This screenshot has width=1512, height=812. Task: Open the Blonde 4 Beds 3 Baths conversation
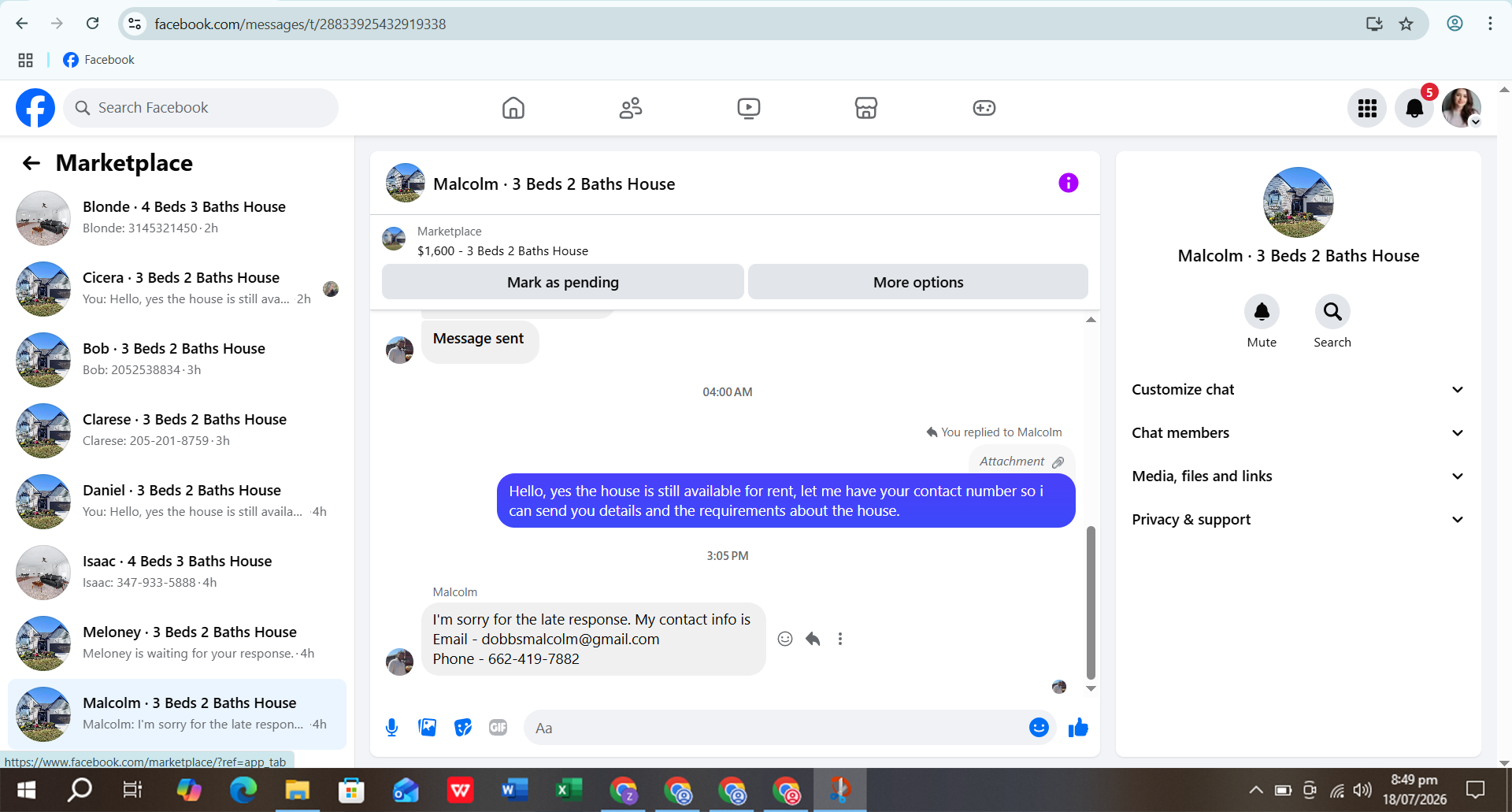(x=177, y=218)
